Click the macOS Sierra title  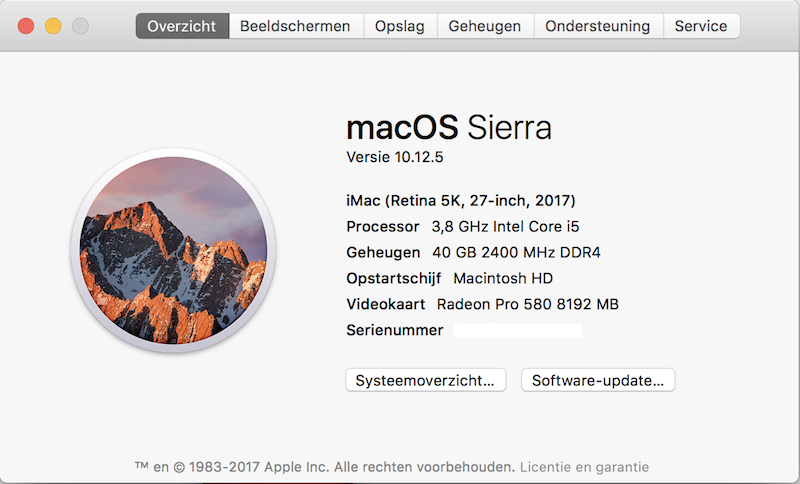pos(448,128)
